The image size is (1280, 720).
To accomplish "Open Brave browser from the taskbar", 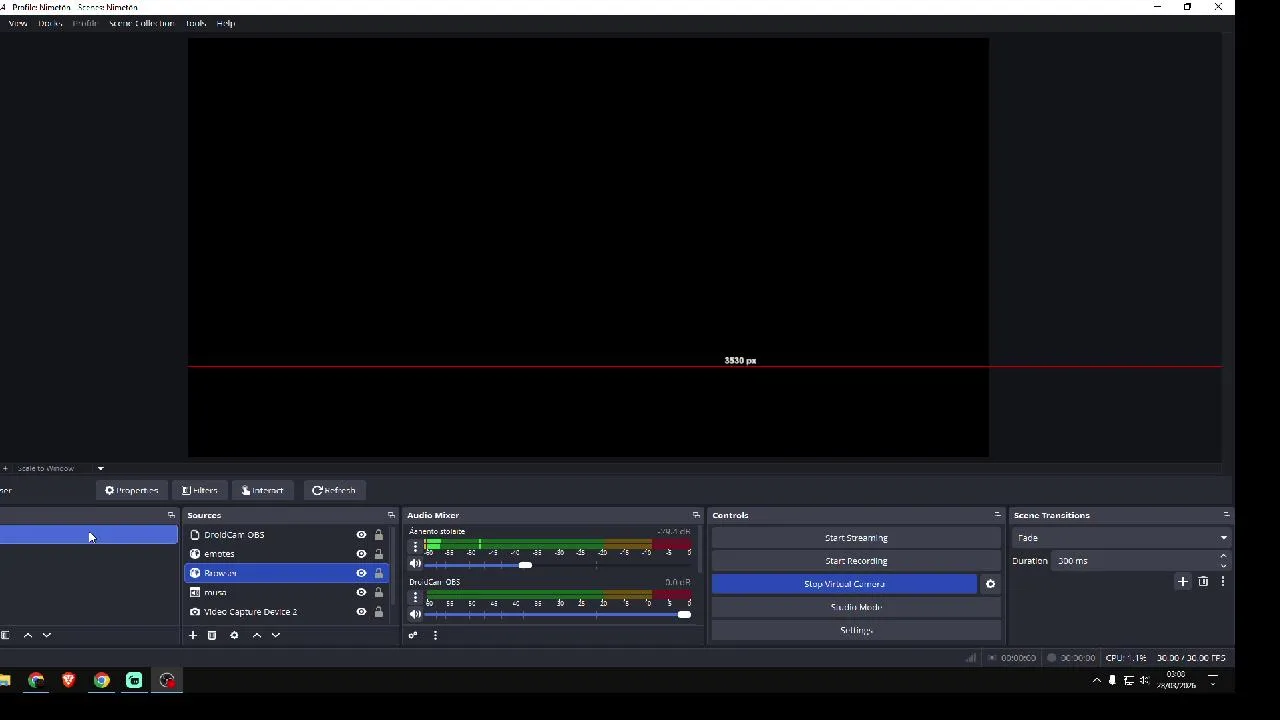I will tap(69, 681).
